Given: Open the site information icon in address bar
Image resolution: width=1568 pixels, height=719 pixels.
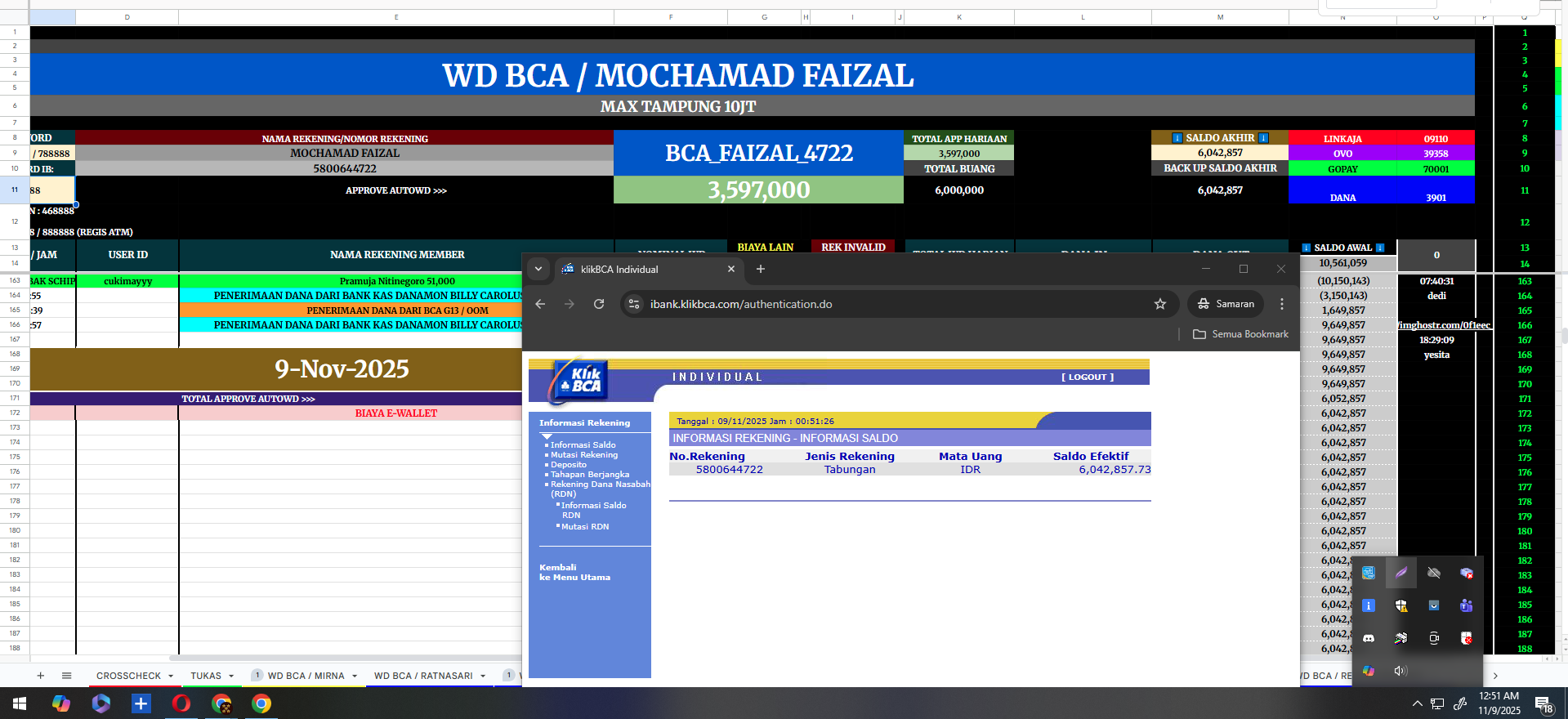Looking at the screenshot, I should pyautogui.click(x=634, y=304).
